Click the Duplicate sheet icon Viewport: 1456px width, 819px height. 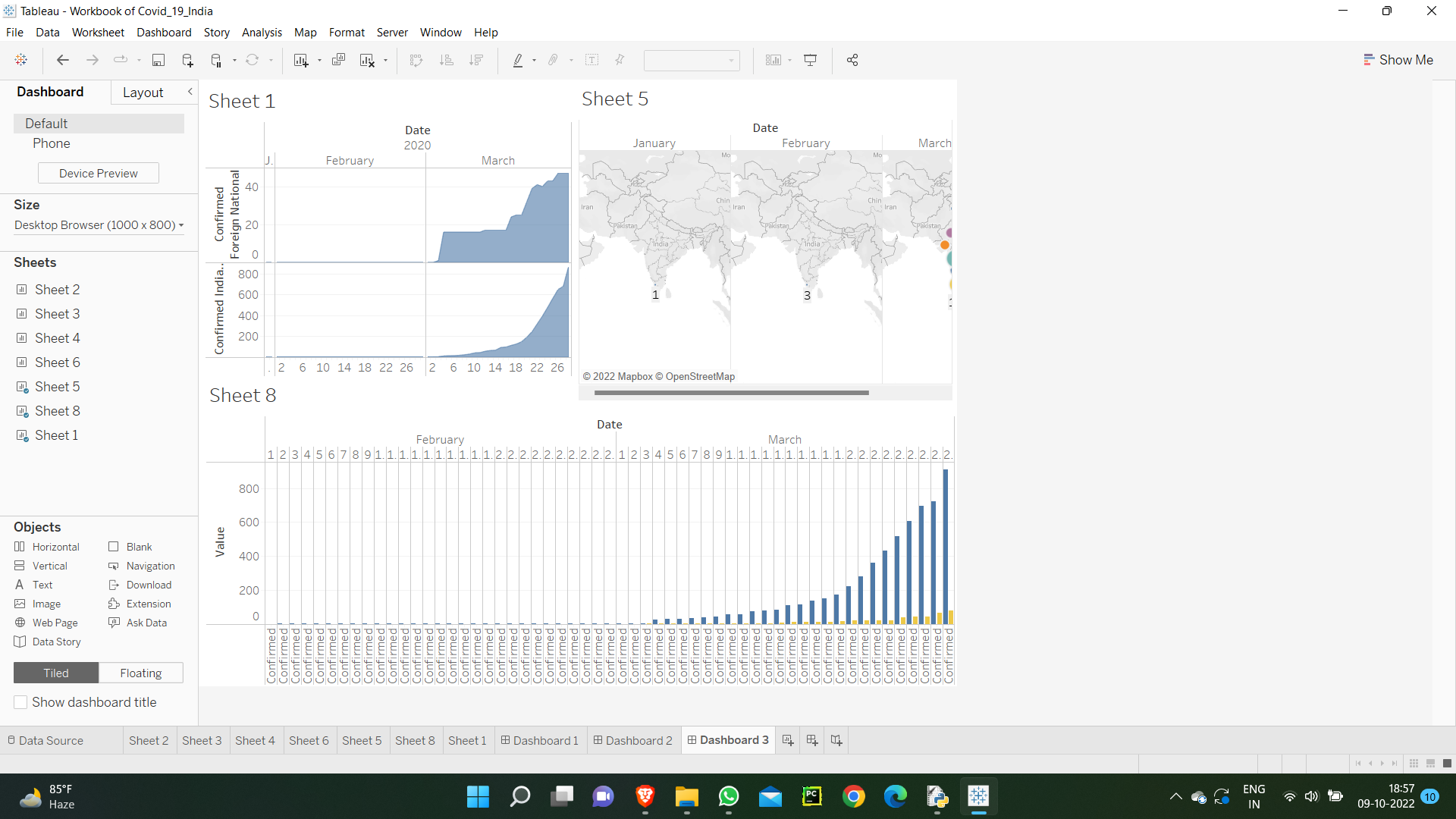tap(338, 60)
